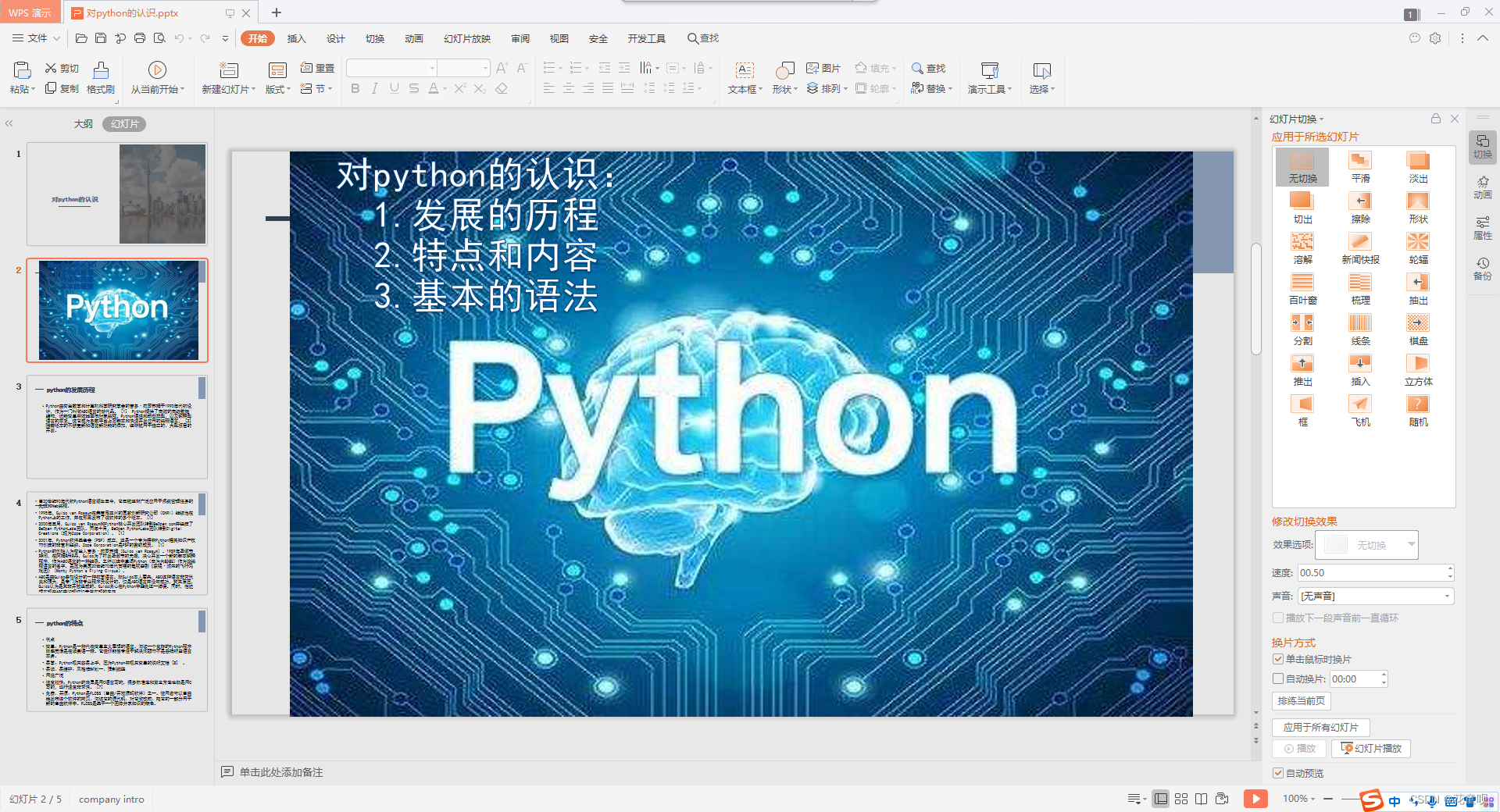Expand the 版式 layout dropdown
Screen dimensions: 1500x812
coord(277,88)
